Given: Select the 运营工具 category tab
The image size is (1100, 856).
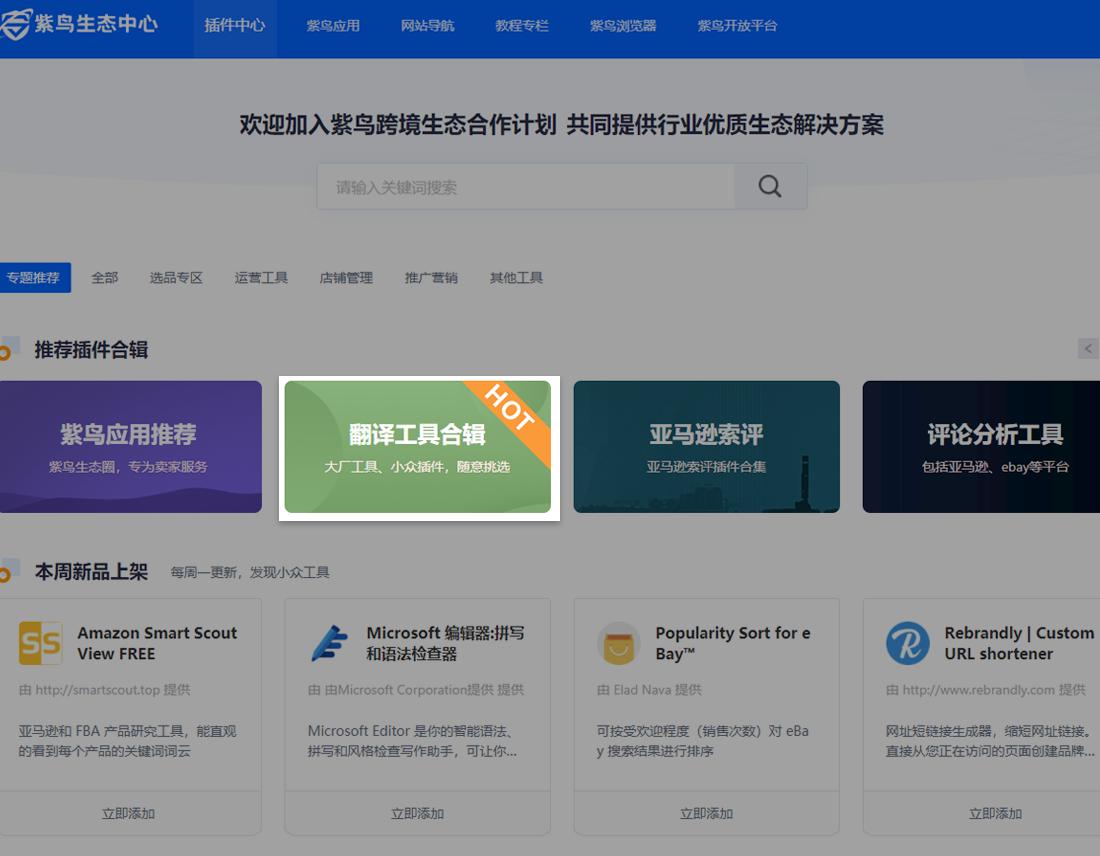Looking at the screenshot, I should pyautogui.click(x=260, y=277).
